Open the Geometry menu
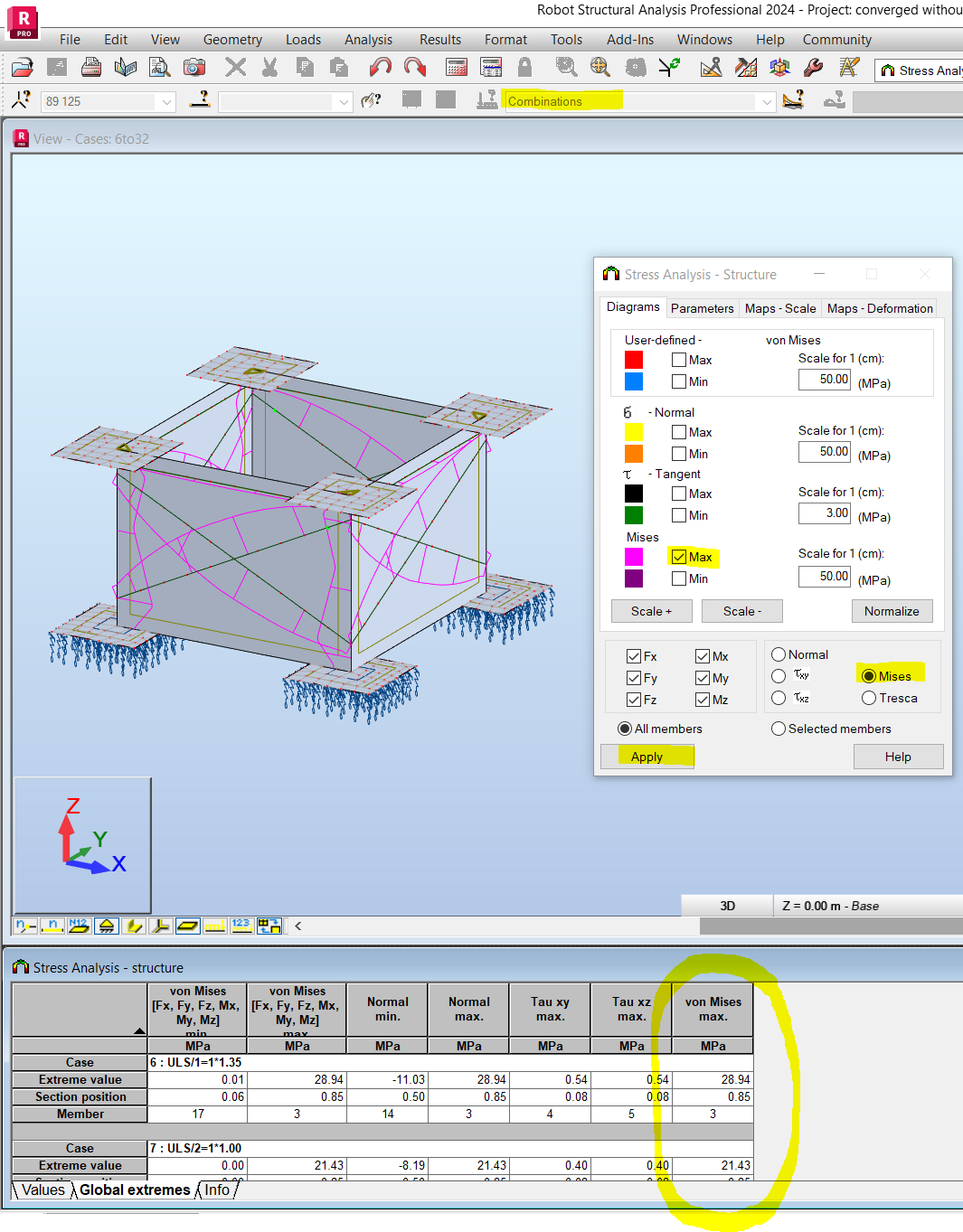 [x=232, y=39]
